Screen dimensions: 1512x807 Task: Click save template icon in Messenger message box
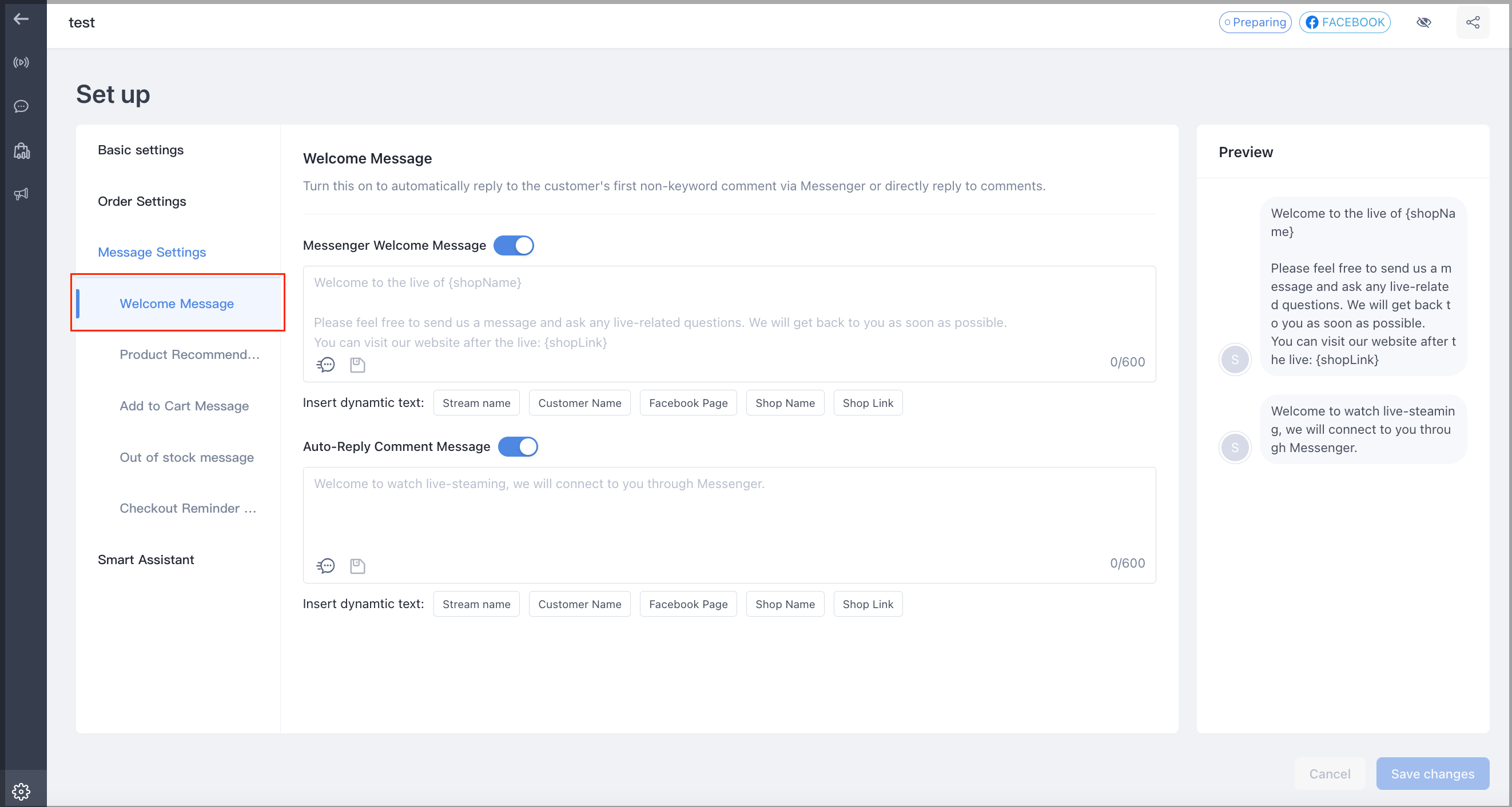[x=357, y=365]
